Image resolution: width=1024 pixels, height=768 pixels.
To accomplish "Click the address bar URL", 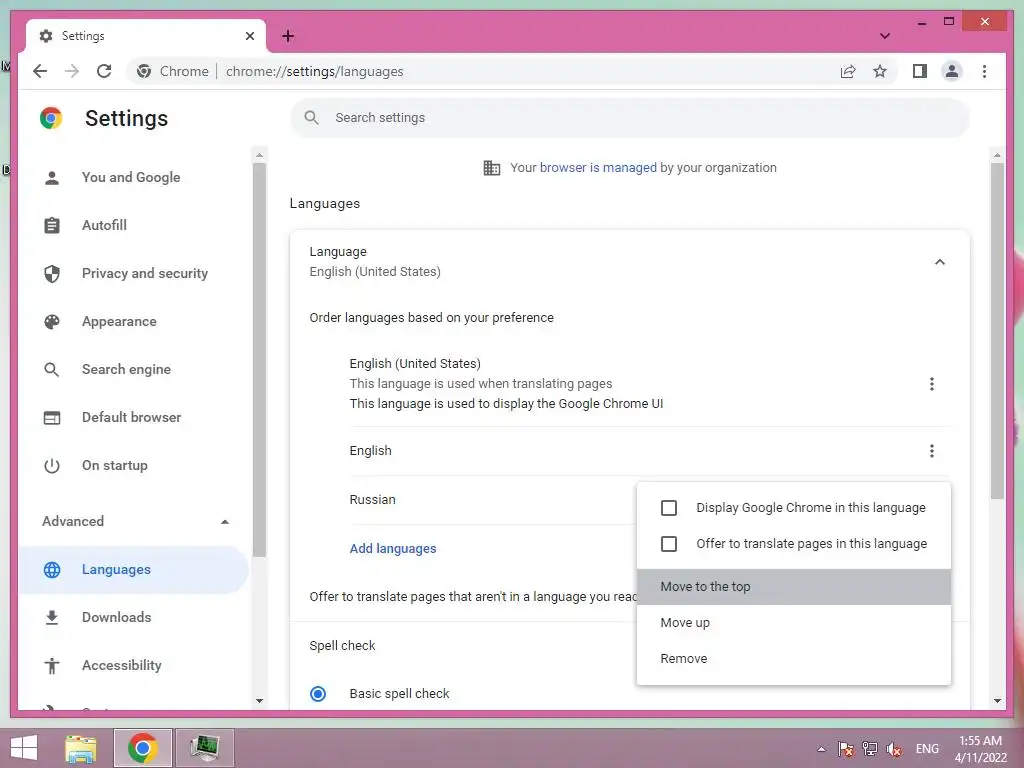I will [x=315, y=71].
